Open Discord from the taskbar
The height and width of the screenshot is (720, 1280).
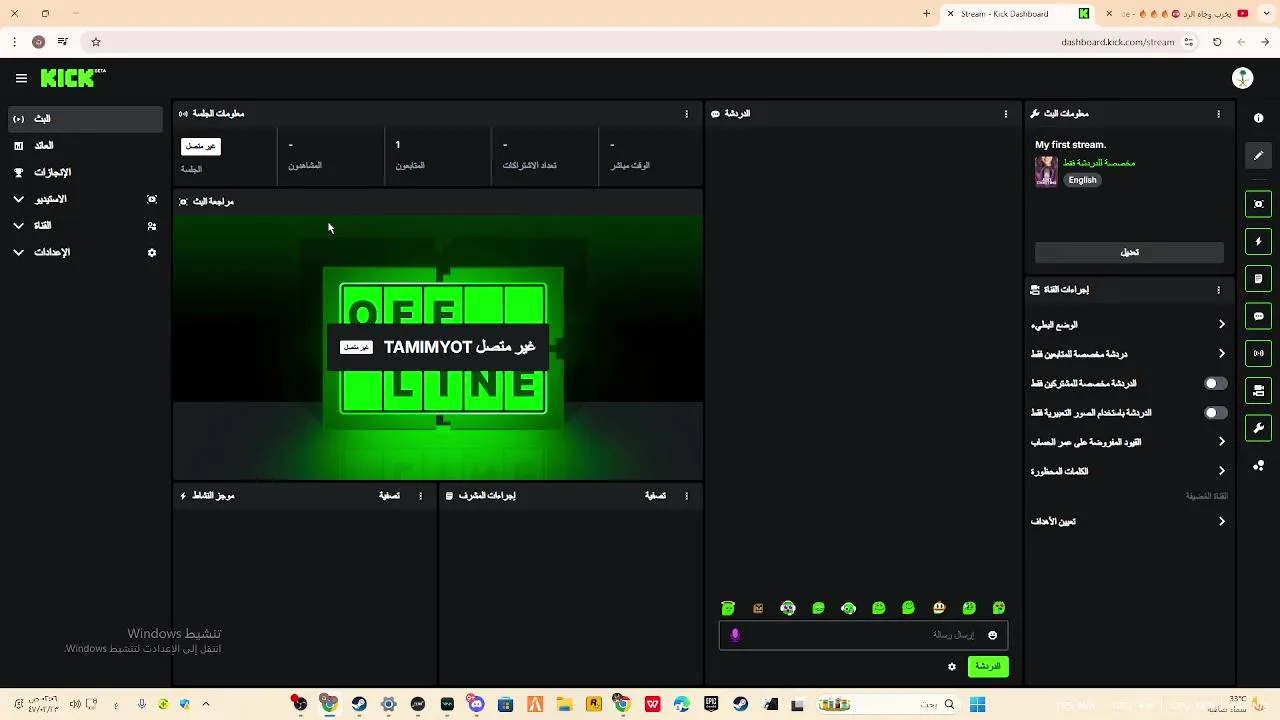coord(476,704)
